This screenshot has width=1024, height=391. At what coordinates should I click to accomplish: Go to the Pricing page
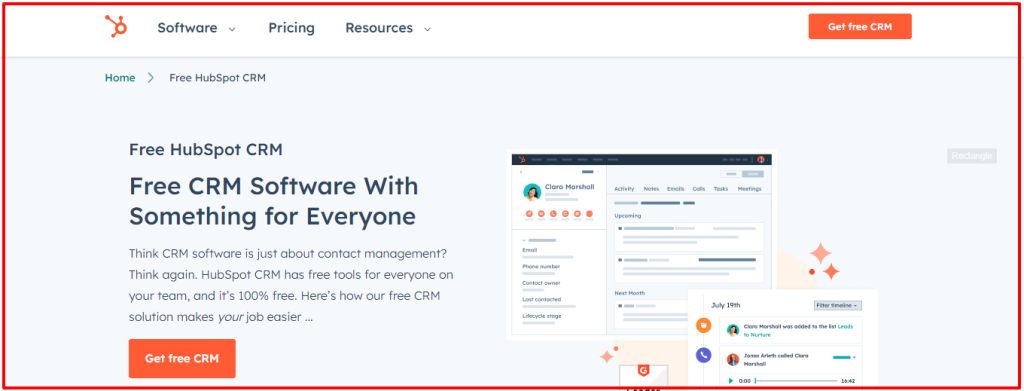[x=291, y=28]
